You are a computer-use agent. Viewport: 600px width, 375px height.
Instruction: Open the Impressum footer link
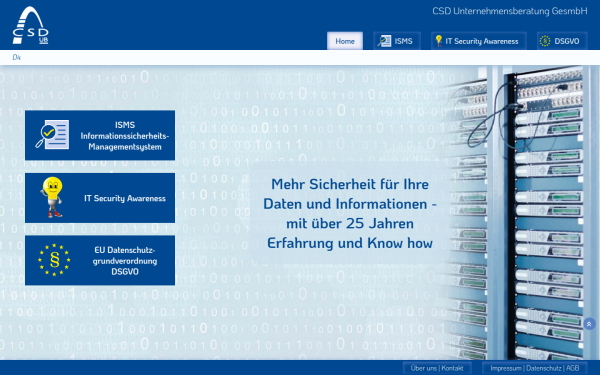pos(506,368)
